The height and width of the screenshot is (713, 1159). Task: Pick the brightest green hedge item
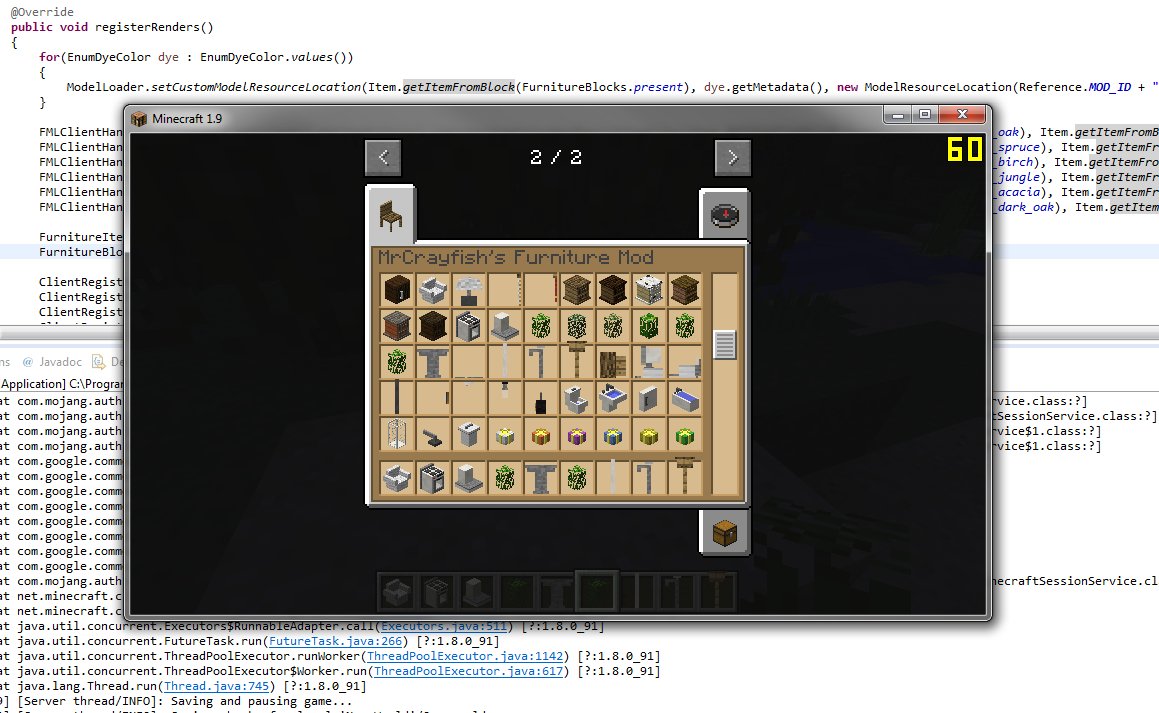point(648,326)
